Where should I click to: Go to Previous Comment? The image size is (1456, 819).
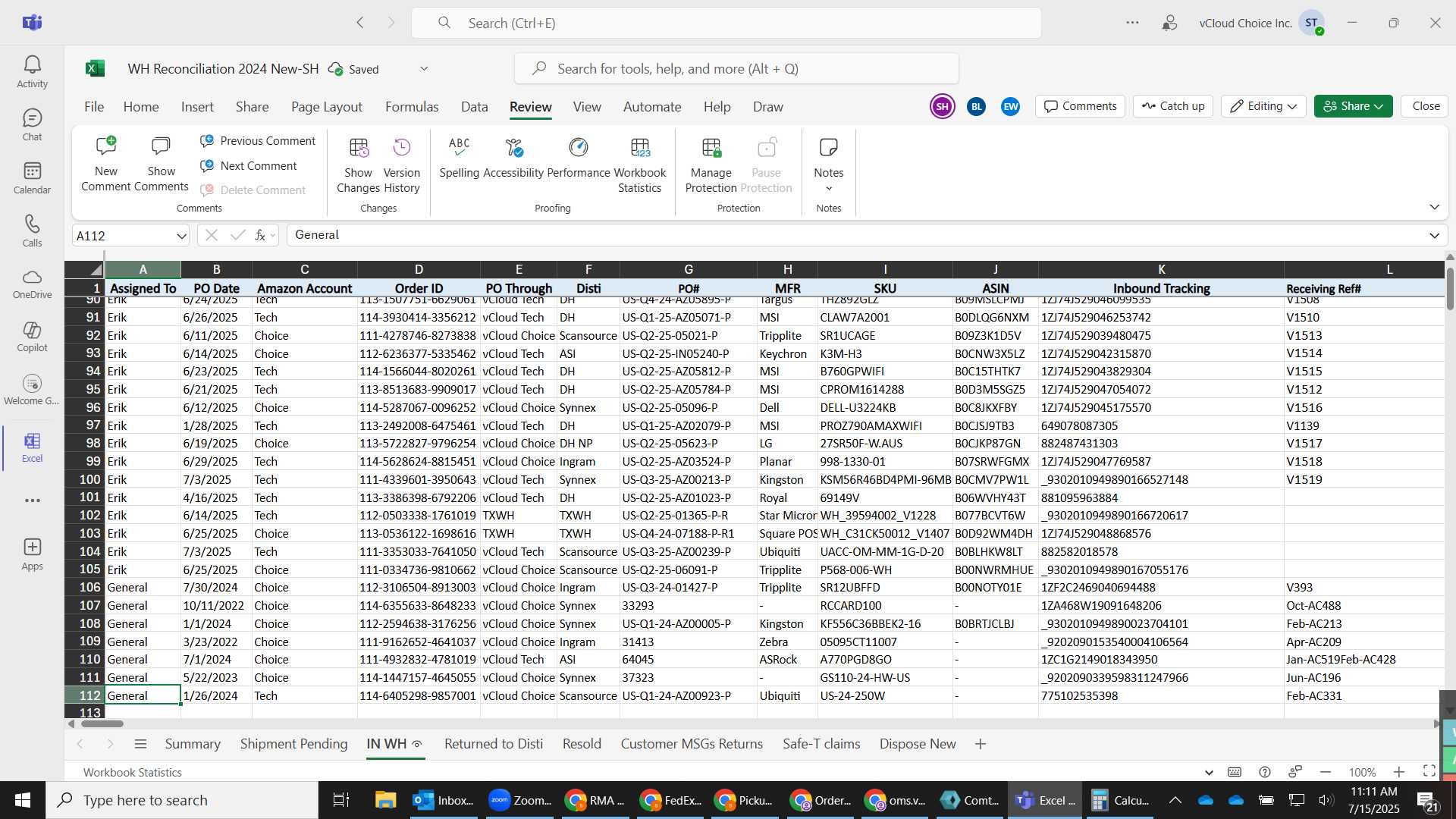click(x=258, y=141)
